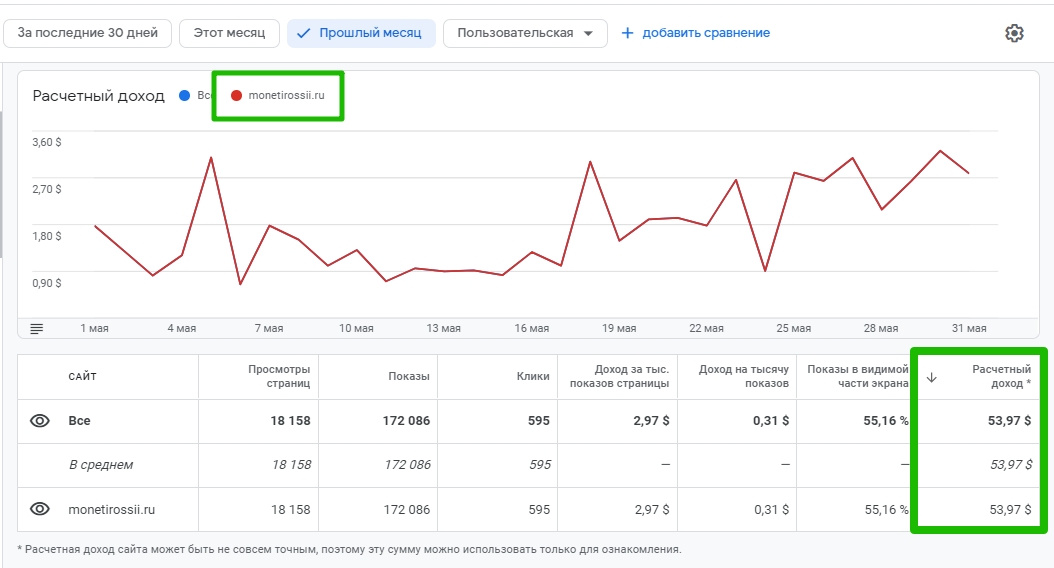Image resolution: width=1054 pixels, height=568 pixels.
Task: Click the sort arrow beside Расчетный доход
Action: (x=932, y=377)
